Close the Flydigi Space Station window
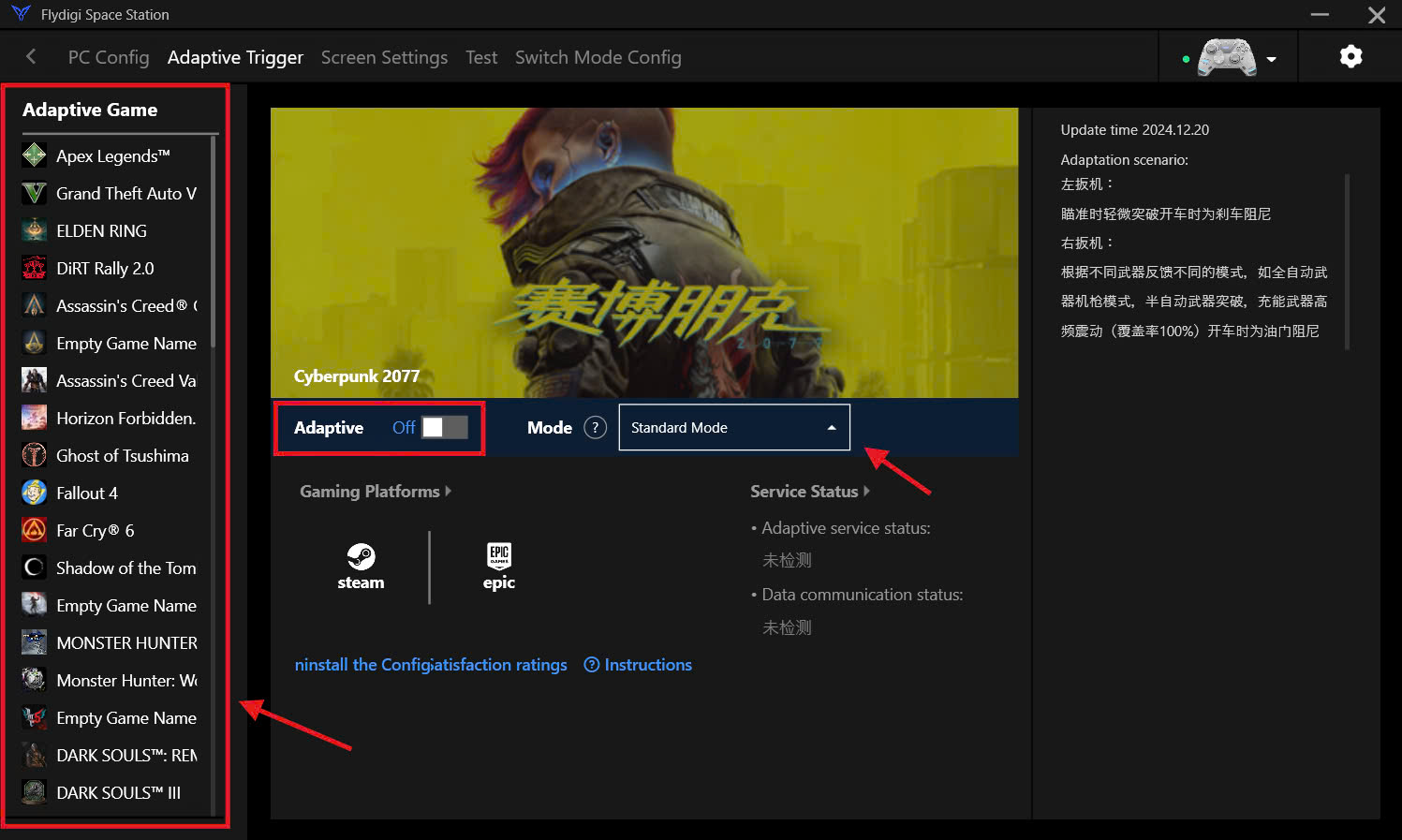This screenshot has height=840, width=1402. [1377, 15]
